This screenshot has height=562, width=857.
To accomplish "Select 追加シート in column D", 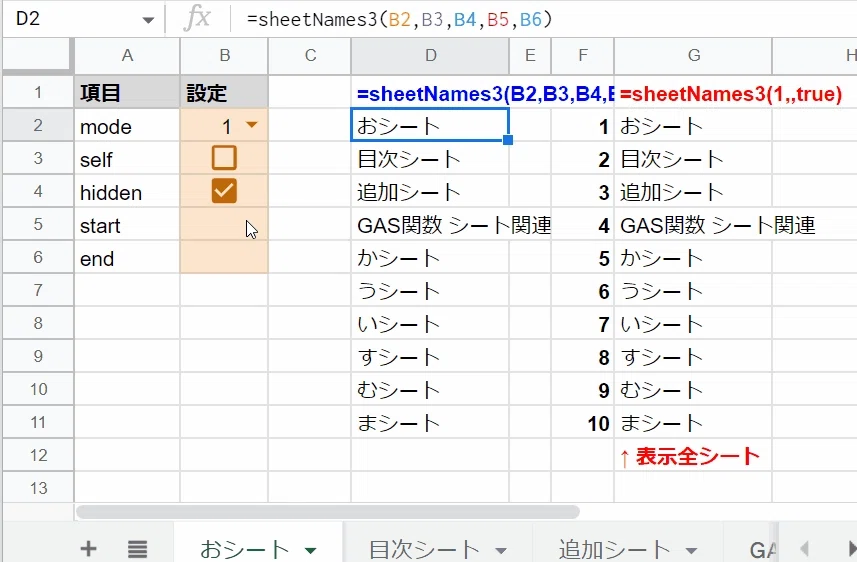I will (430, 191).
